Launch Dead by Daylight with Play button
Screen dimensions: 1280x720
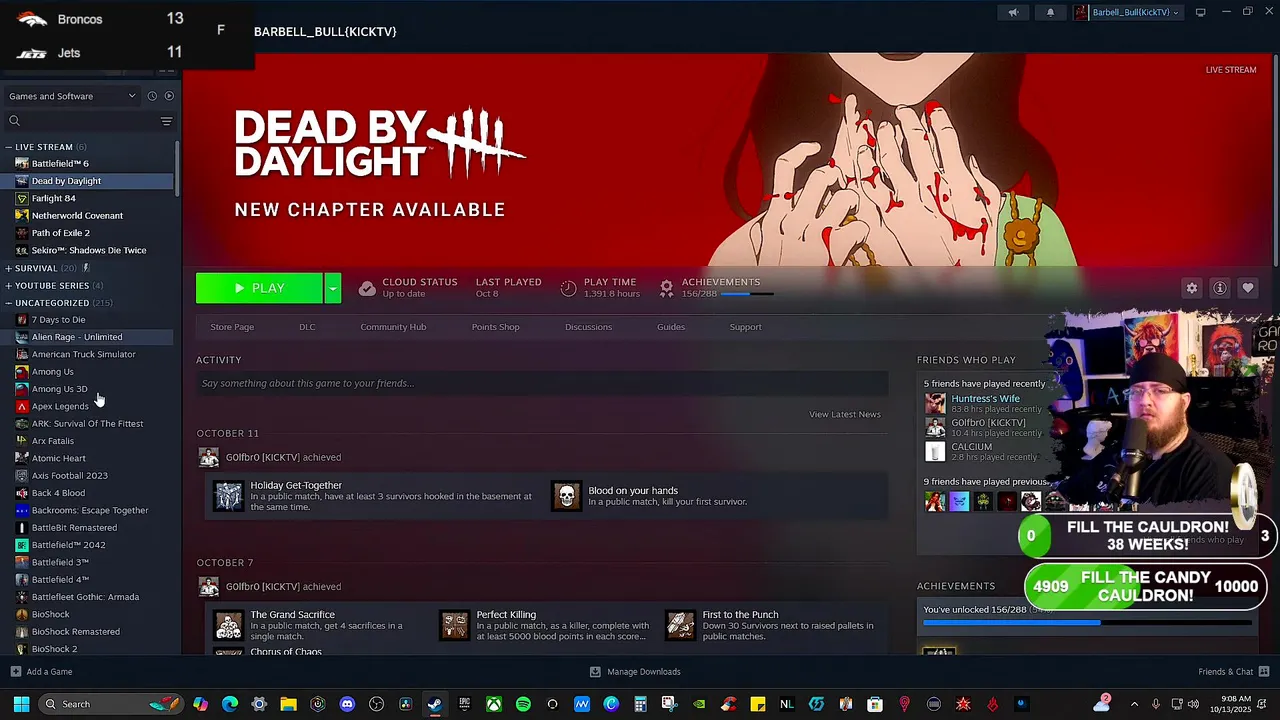259,288
